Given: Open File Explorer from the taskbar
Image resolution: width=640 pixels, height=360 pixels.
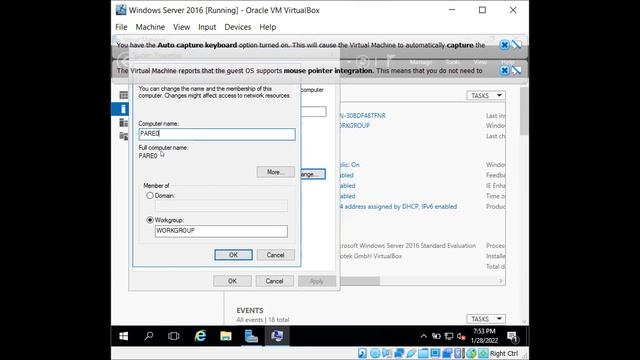Looking at the screenshot, I should pyautogui.click(x=226, y=336).
